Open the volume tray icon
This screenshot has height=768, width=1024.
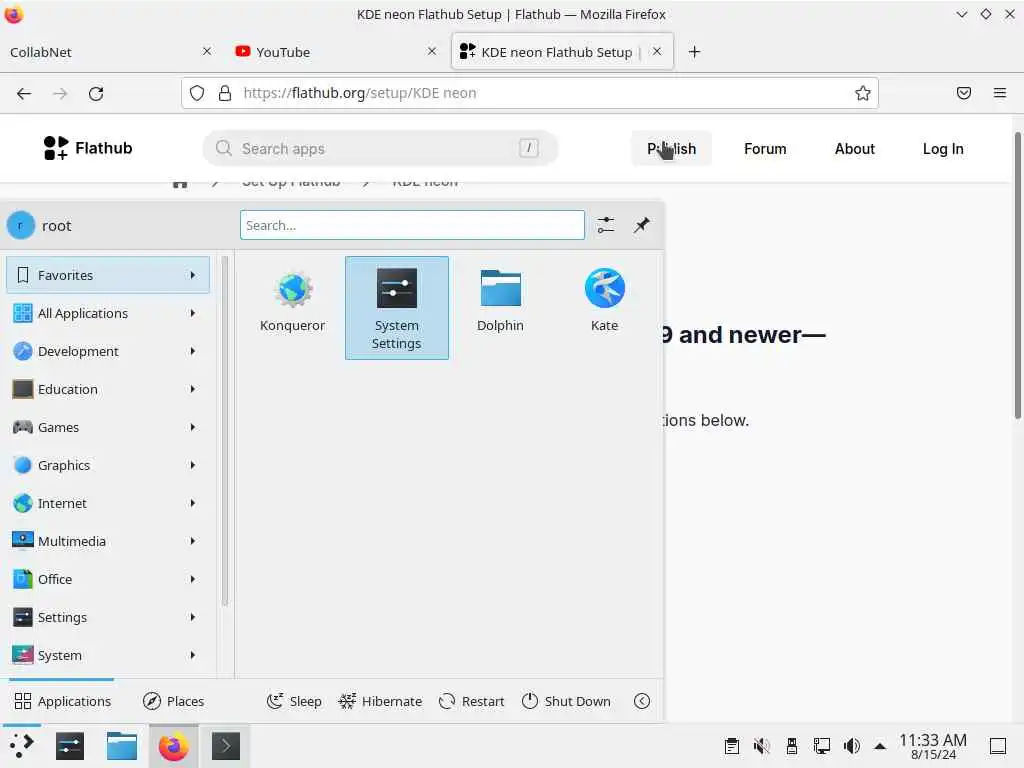[x=852, y=746]
